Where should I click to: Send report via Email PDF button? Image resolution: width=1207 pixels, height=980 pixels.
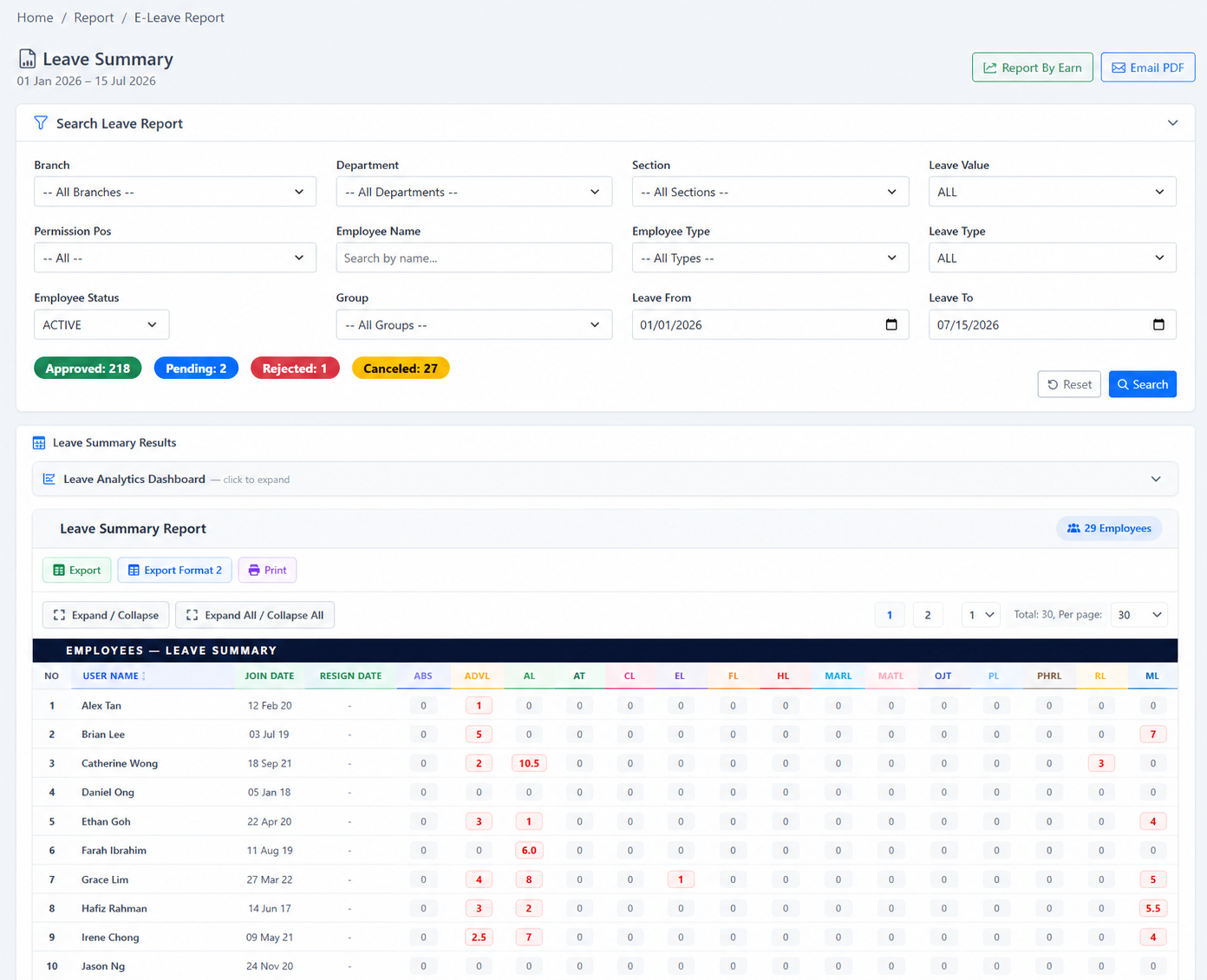(1148, 68)
